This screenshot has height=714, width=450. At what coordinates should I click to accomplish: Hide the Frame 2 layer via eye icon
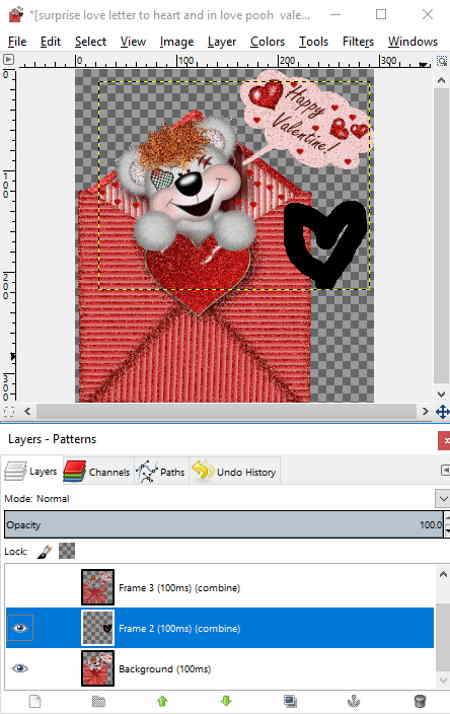coord(20,628)
